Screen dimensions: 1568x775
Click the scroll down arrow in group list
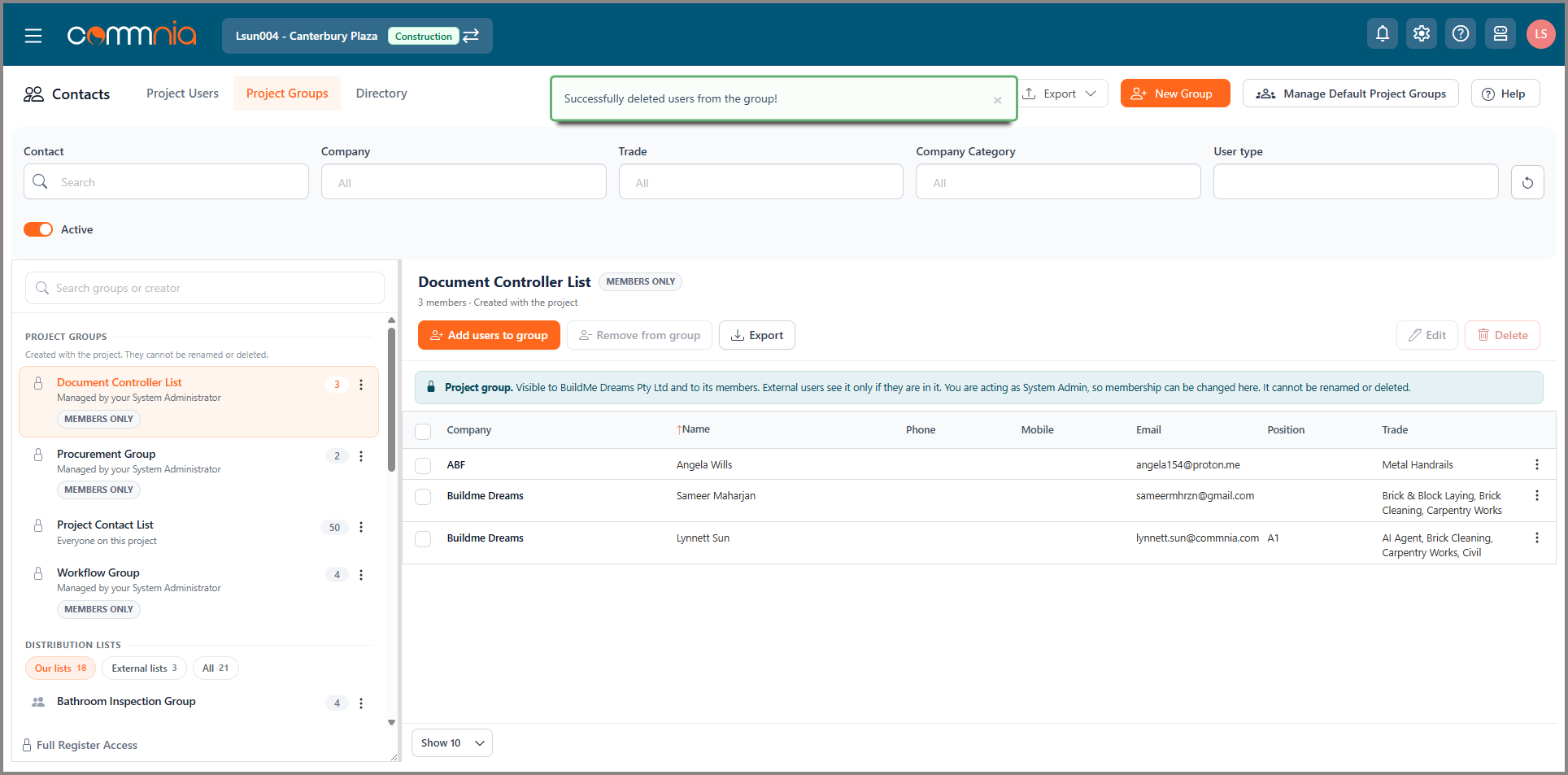pyautogui.click(x=391, y=722)
